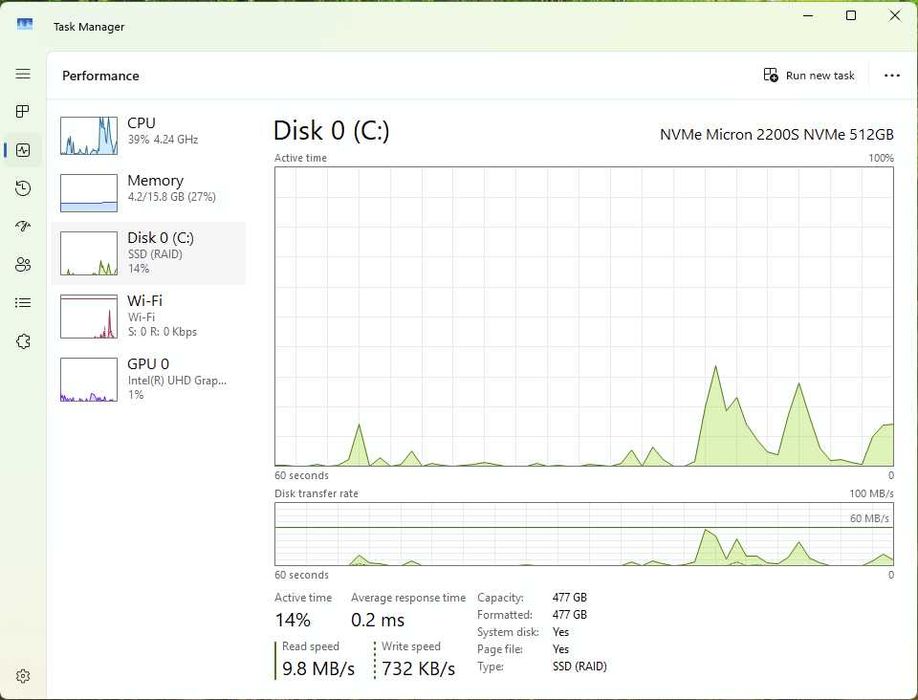The width and height of the screenshot is (918, 700).
Task: Click the Active time large graph
Action: pyautogui.click(x=584, y=317)
